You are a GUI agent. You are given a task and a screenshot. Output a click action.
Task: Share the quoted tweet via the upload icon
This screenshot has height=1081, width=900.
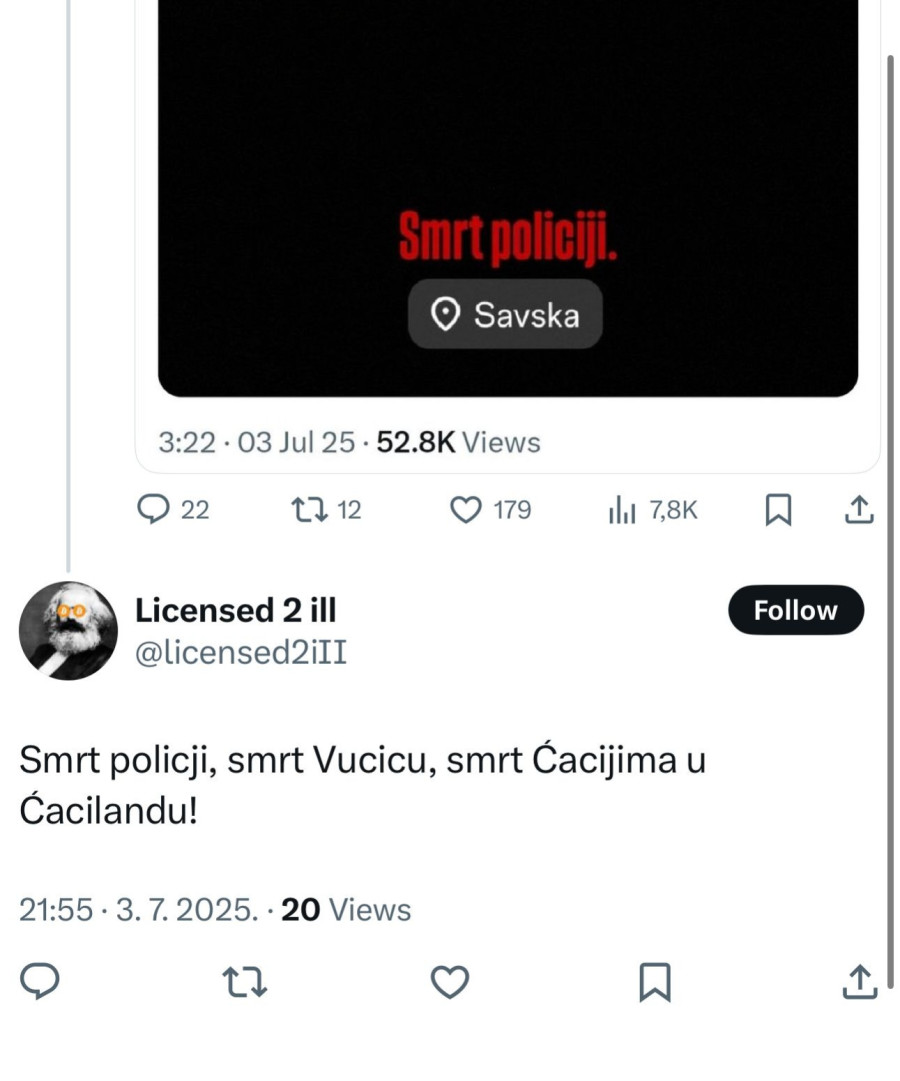pos(861,510)
